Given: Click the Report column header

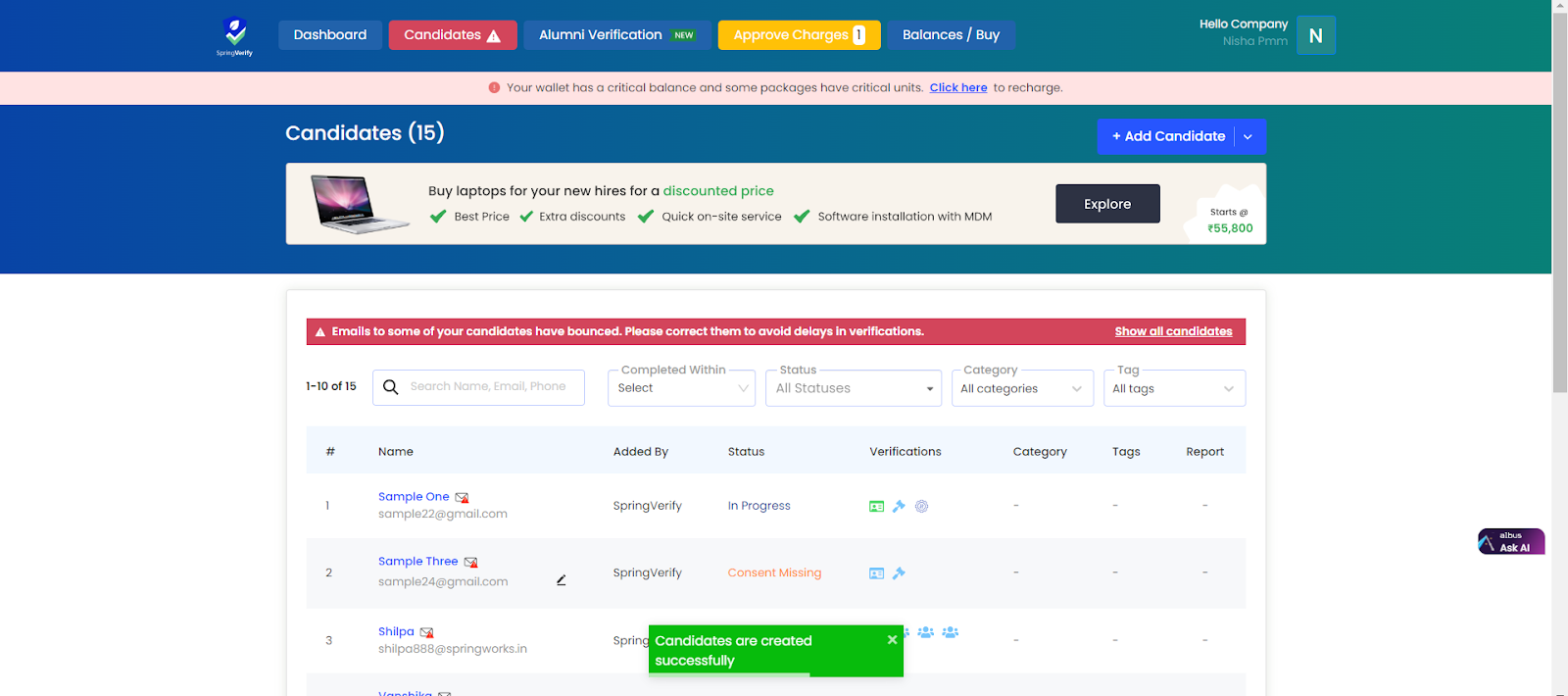Looking at the screenshot, I should [1204, 452].
